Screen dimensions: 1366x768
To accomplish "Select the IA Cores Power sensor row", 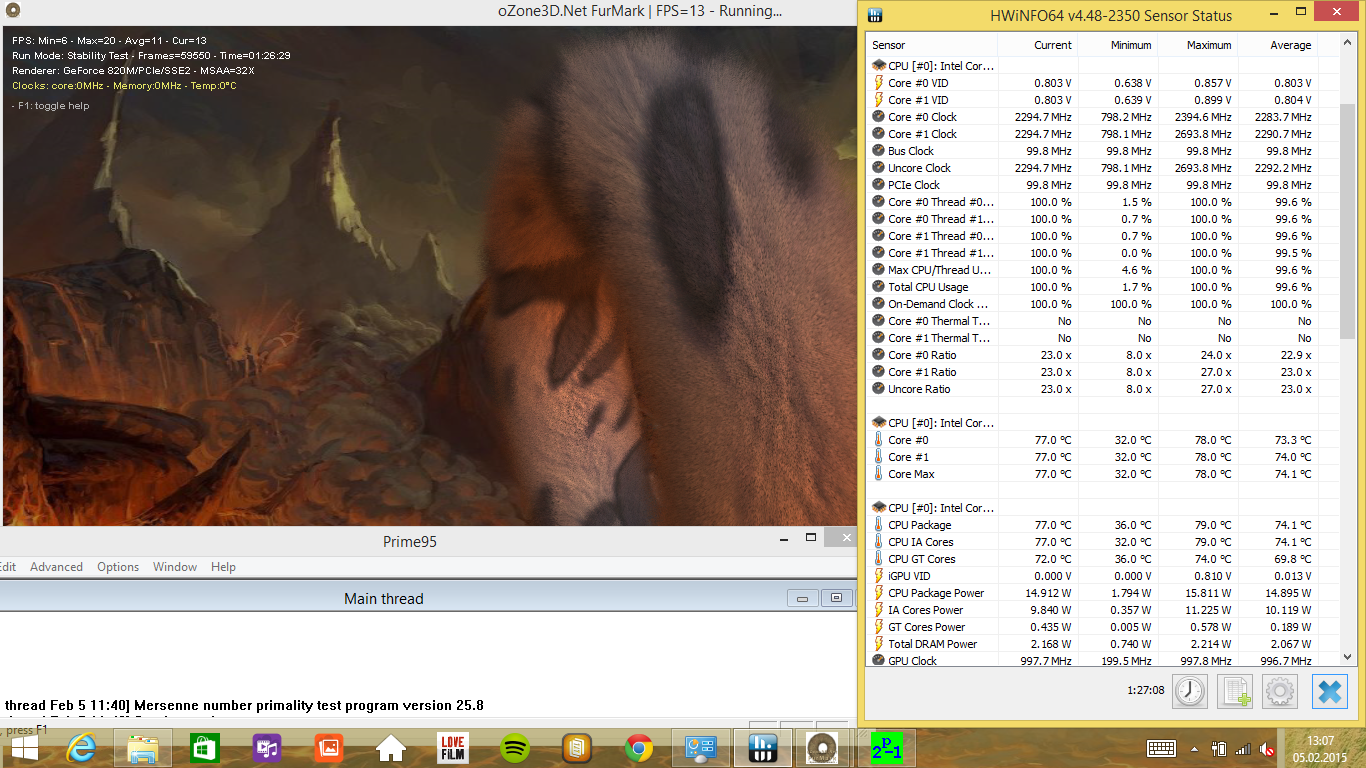I will [x=1092, y=610].
